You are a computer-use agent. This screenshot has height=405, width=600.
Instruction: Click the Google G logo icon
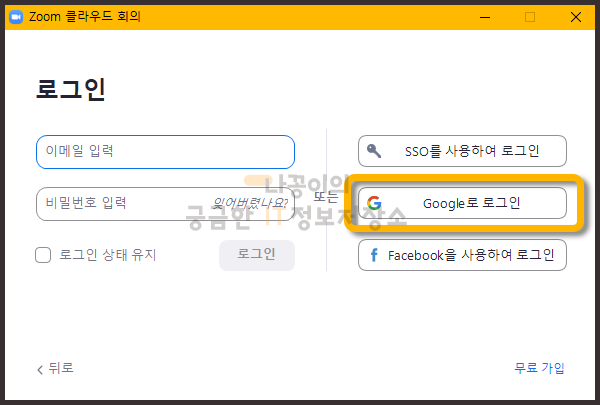click(x=374, y=203)
